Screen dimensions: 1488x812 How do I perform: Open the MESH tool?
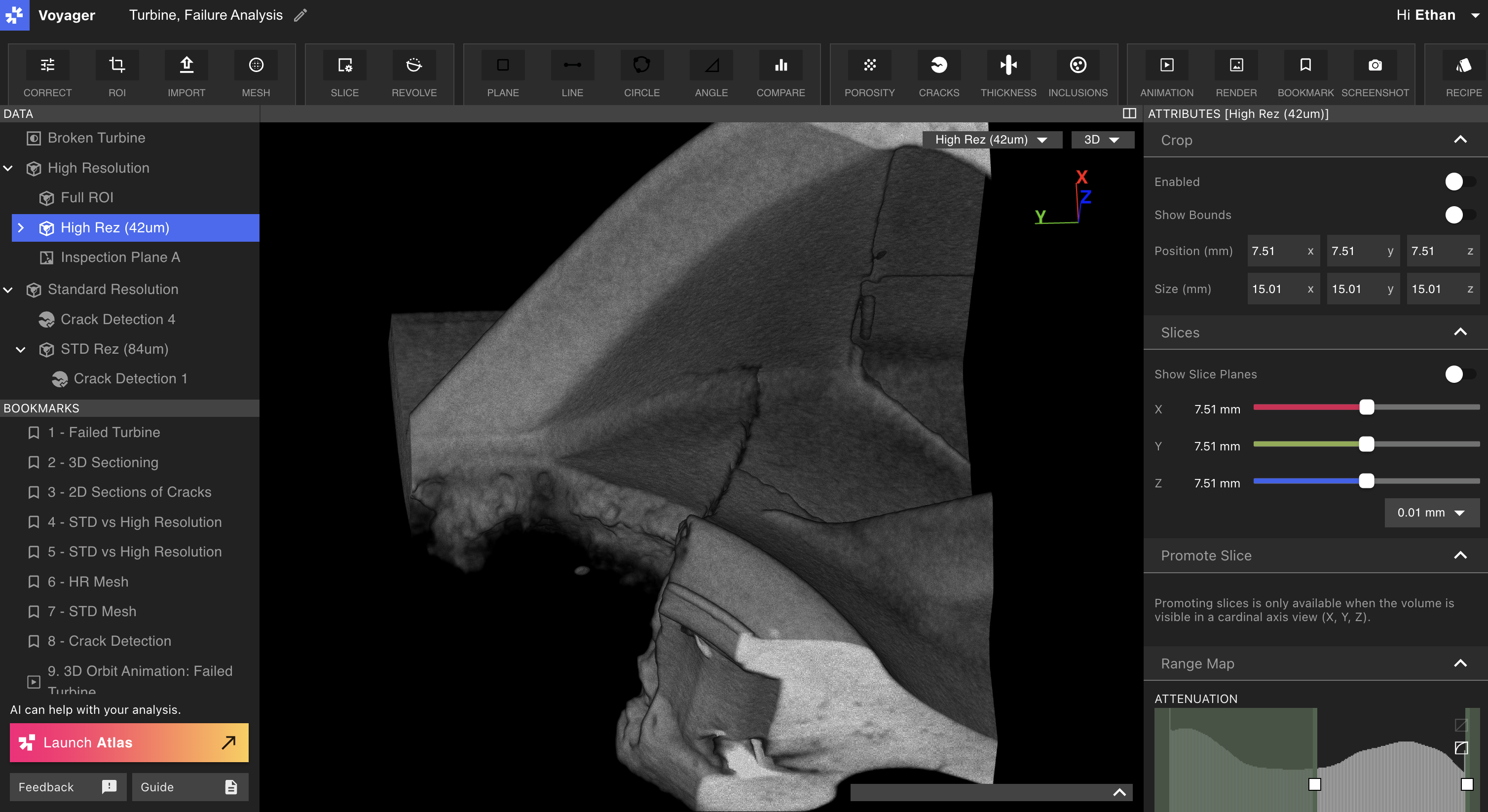[x=255, y=74]
